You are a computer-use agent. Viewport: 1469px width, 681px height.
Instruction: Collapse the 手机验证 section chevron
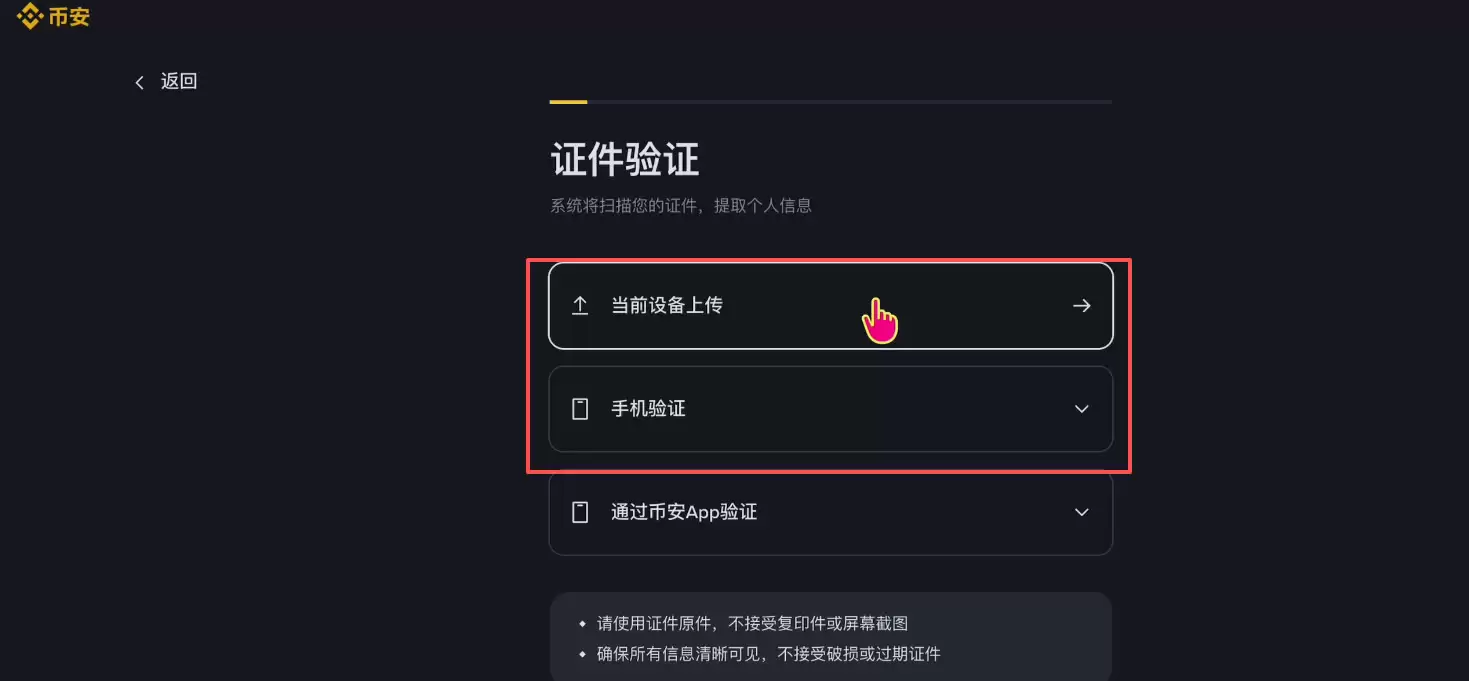(x=1081, y=409)
